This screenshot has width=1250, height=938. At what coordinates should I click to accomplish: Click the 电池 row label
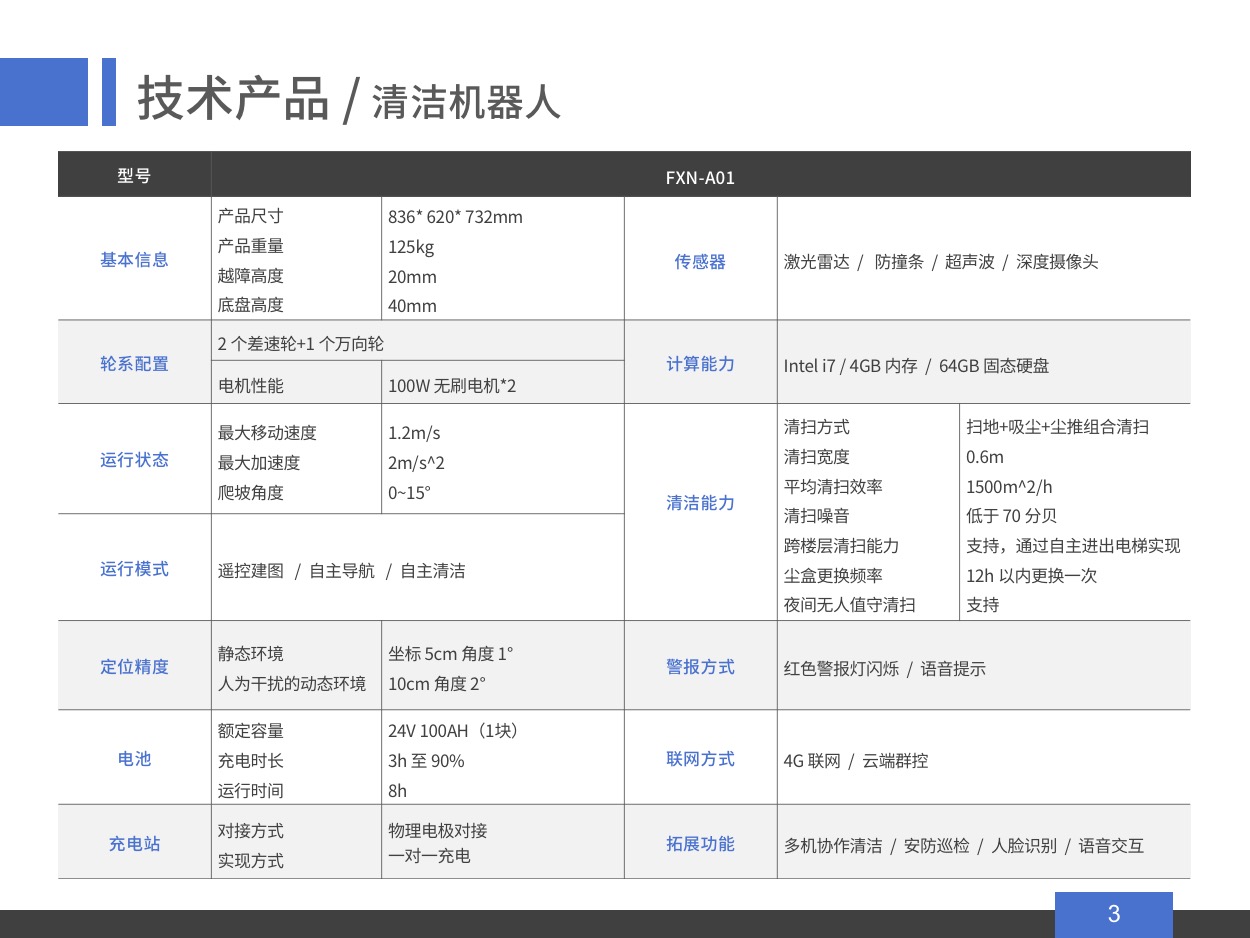134,759
